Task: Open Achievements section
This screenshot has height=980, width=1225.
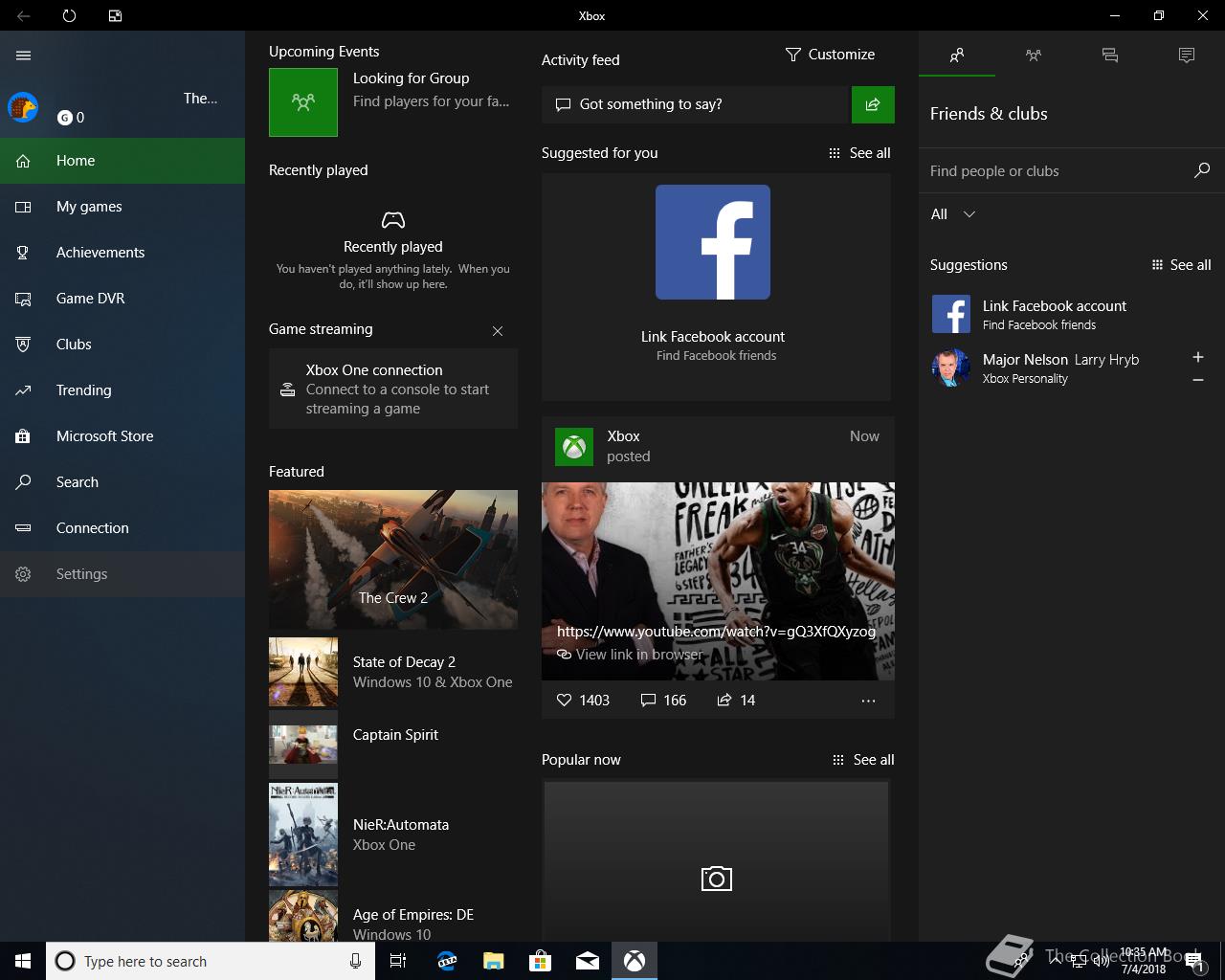Action: (x=122, y=253)
